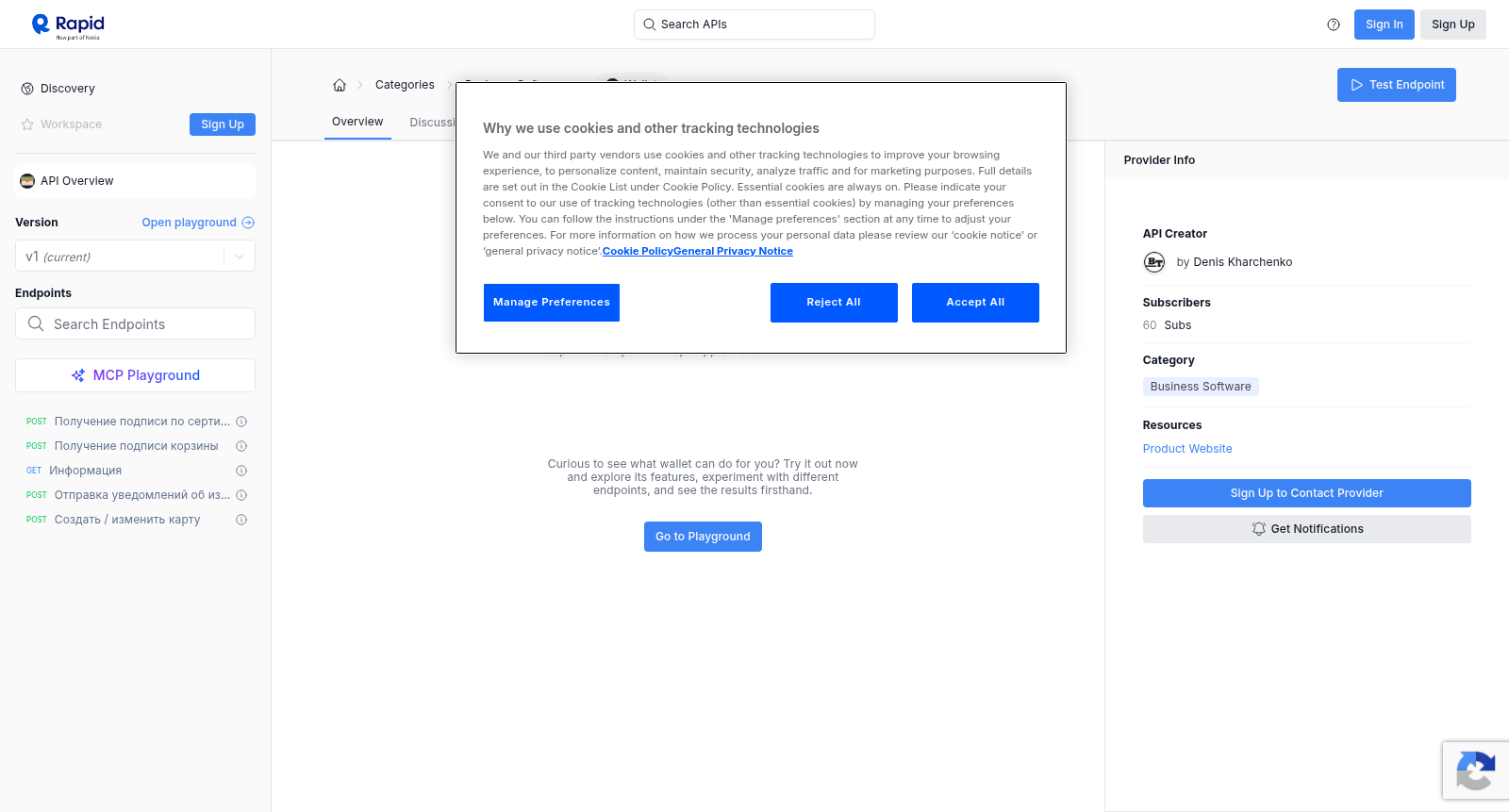The image size is (1509, 812).
Task: Click the Business Software category tag
Action: (1201, 387)
